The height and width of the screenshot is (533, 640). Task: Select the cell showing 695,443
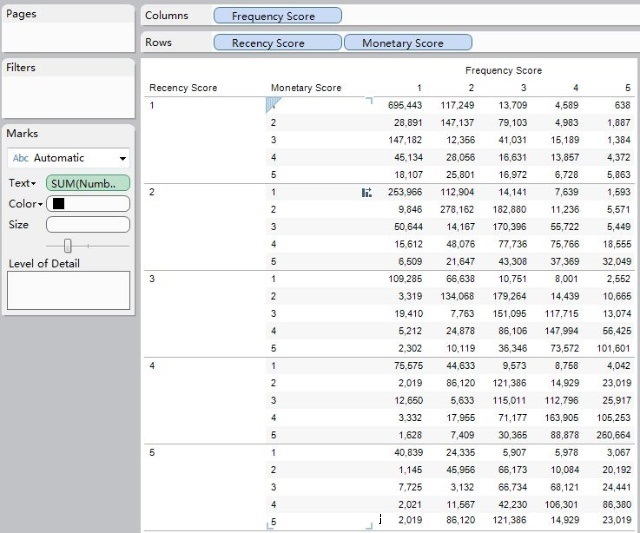405,105
